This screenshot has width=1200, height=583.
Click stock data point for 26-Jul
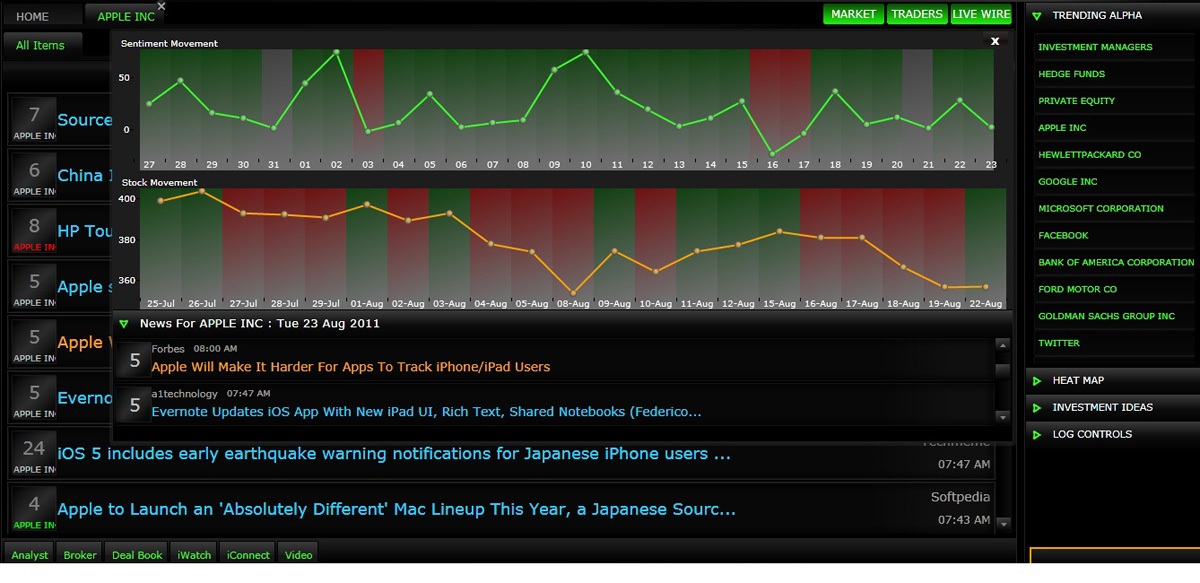click(x=202, y=191)
